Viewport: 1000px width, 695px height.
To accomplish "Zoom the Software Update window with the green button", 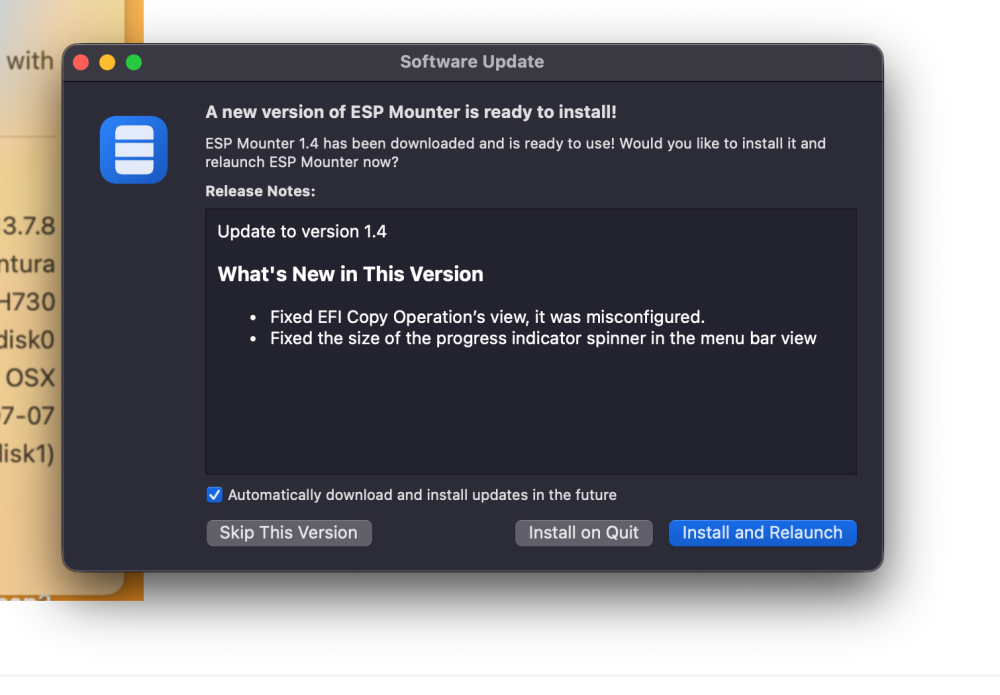I will coord(134,62).
